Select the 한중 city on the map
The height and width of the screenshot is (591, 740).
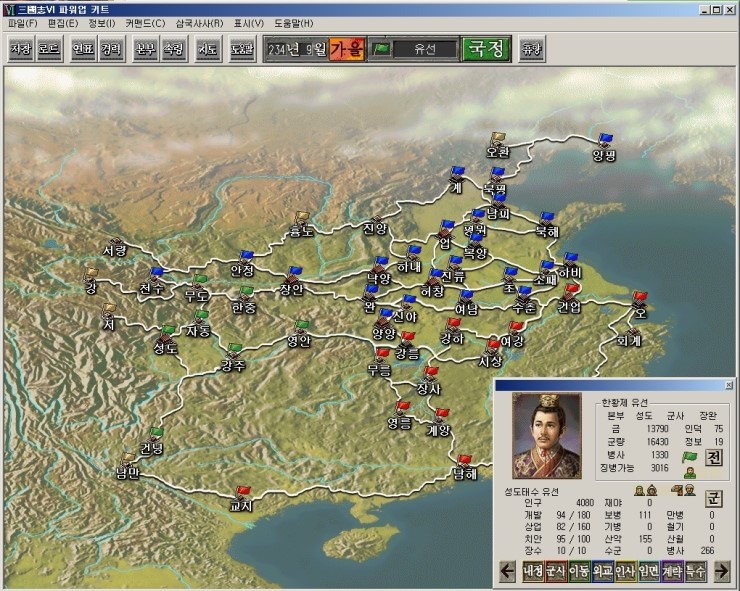pos(244,301)
